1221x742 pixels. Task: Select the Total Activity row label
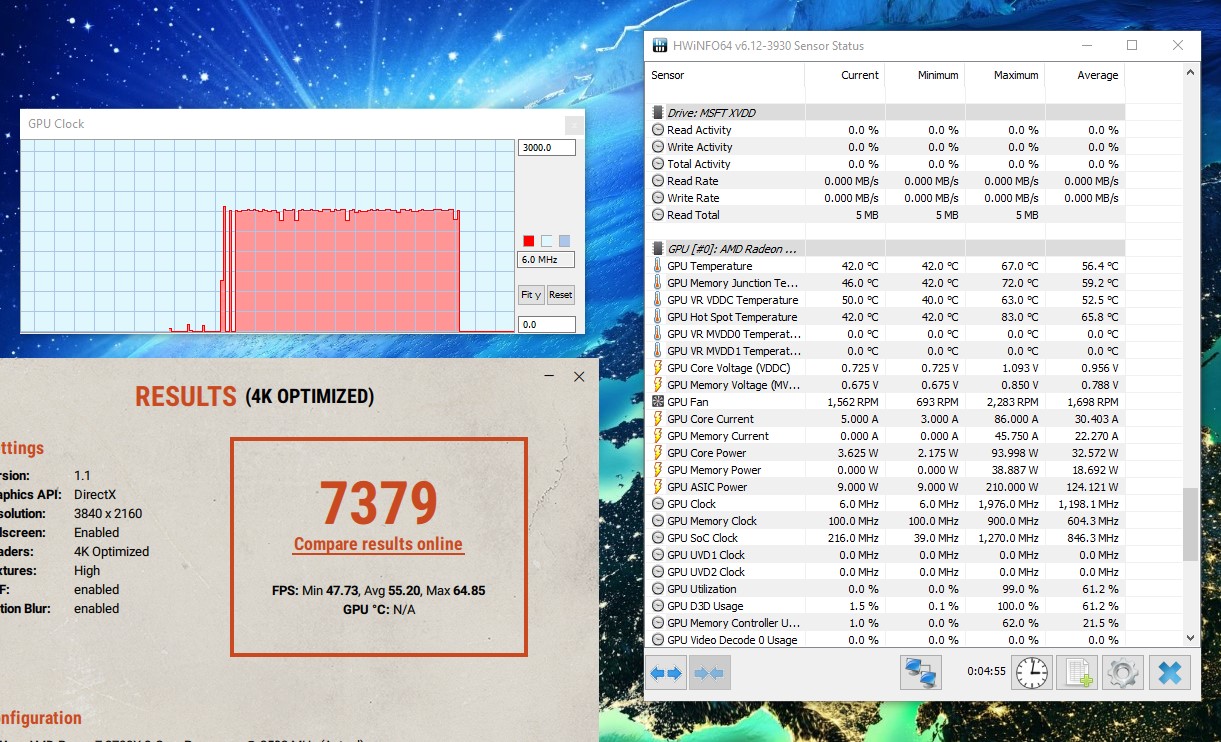tap(699, 164)
